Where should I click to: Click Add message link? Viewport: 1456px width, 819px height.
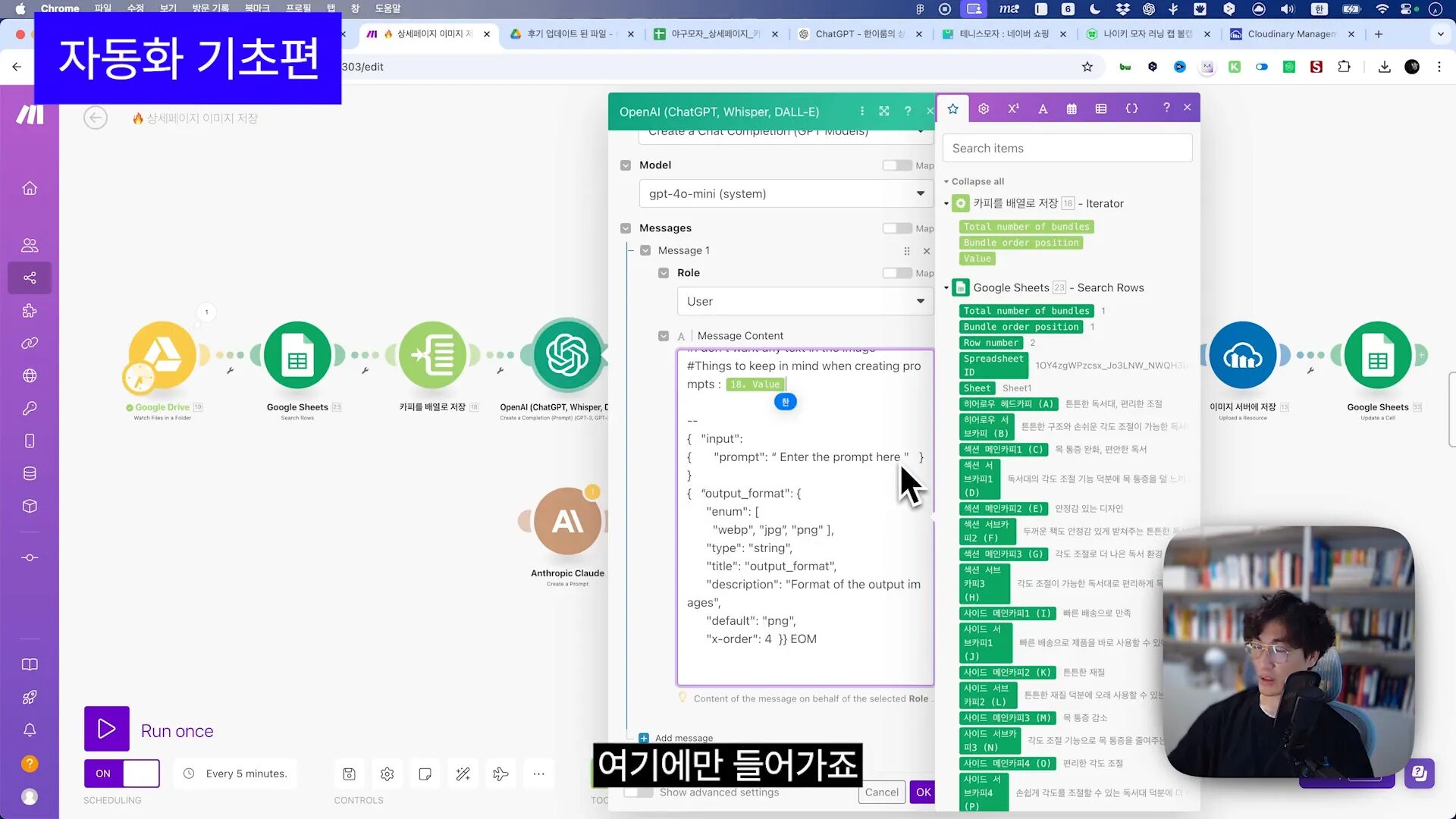click(x=676, y=738)
